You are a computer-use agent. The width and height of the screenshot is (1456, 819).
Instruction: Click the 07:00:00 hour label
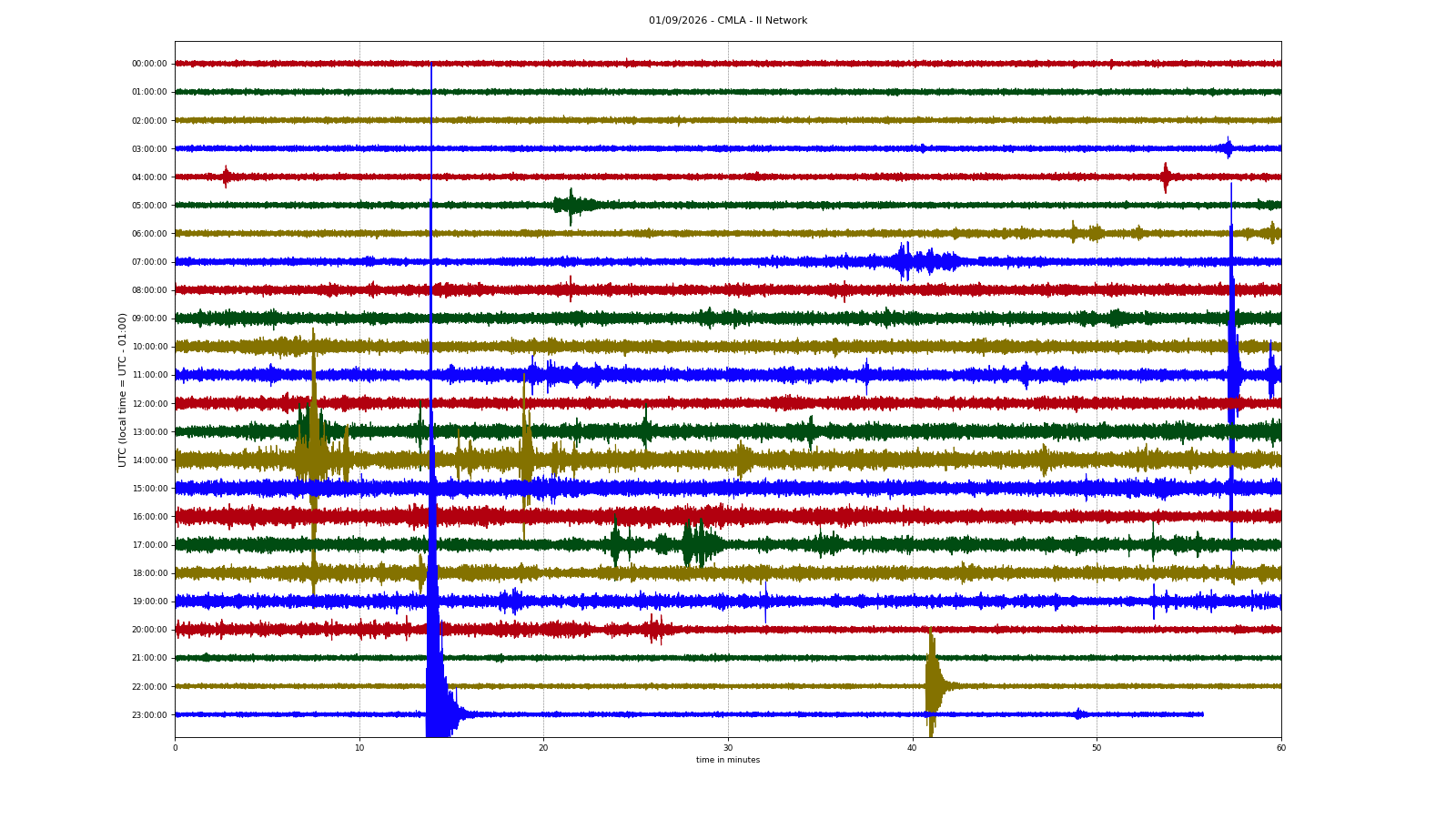pos(149,262)
